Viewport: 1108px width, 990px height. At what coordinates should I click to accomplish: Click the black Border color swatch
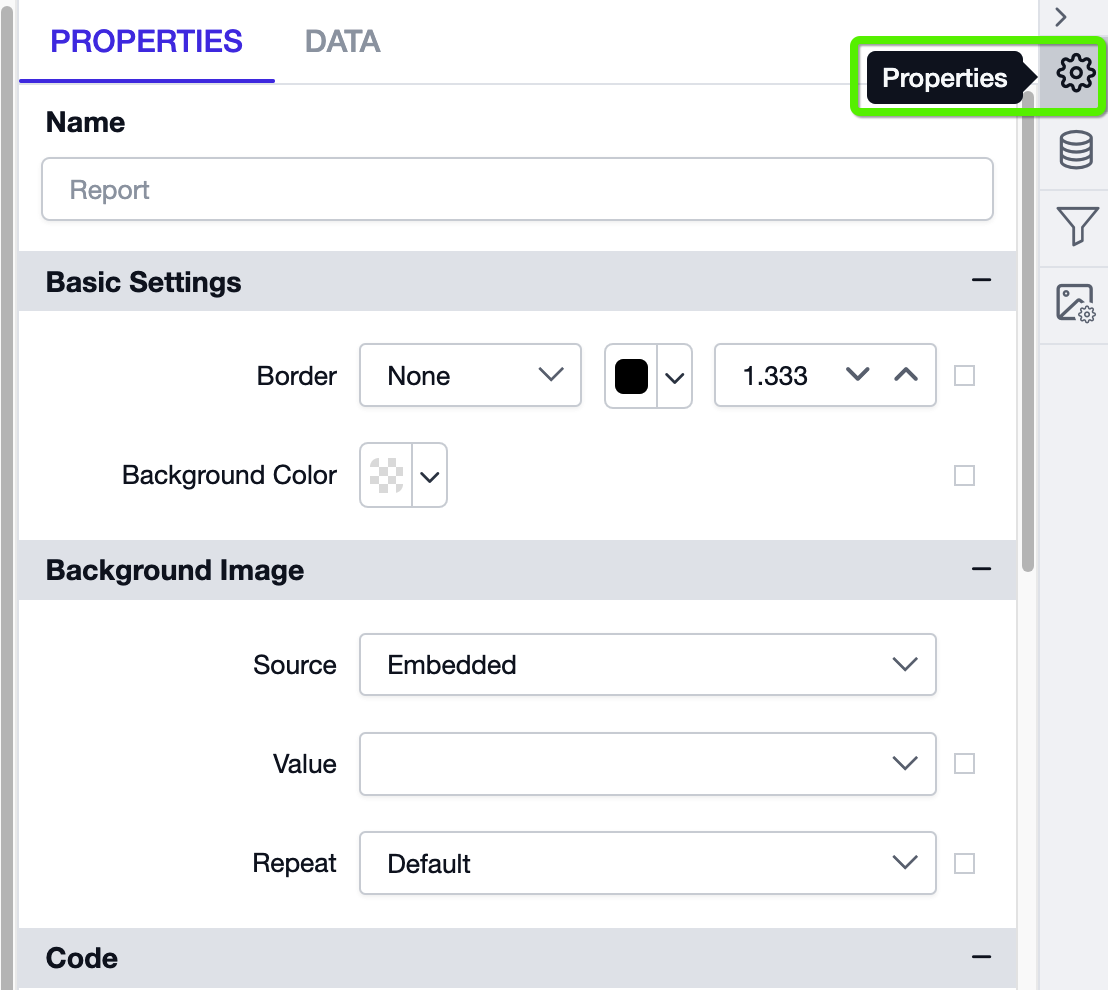(x=631, y=376)
